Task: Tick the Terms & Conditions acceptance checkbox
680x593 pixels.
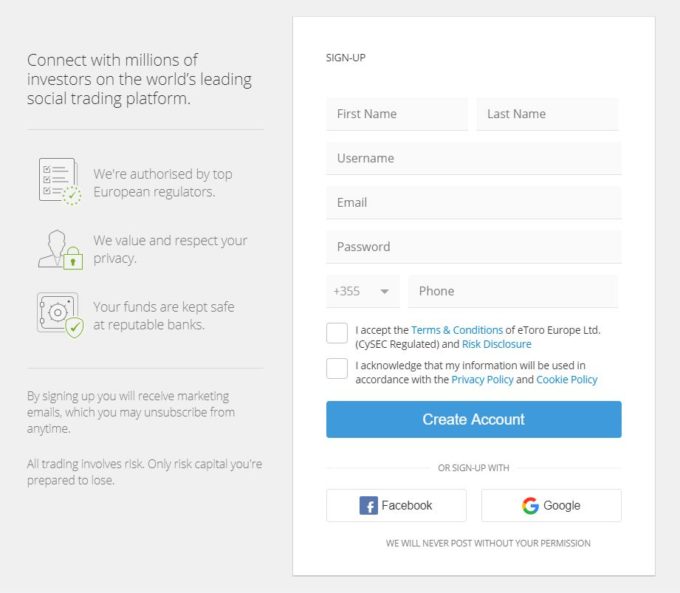Action: (337, 333)
